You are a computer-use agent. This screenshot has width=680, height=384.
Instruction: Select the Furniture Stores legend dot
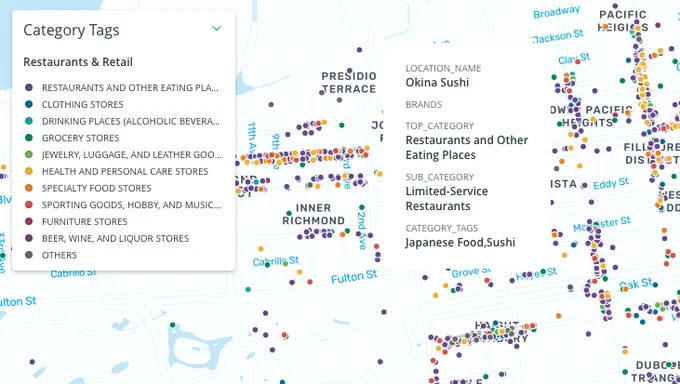(29, 221)
